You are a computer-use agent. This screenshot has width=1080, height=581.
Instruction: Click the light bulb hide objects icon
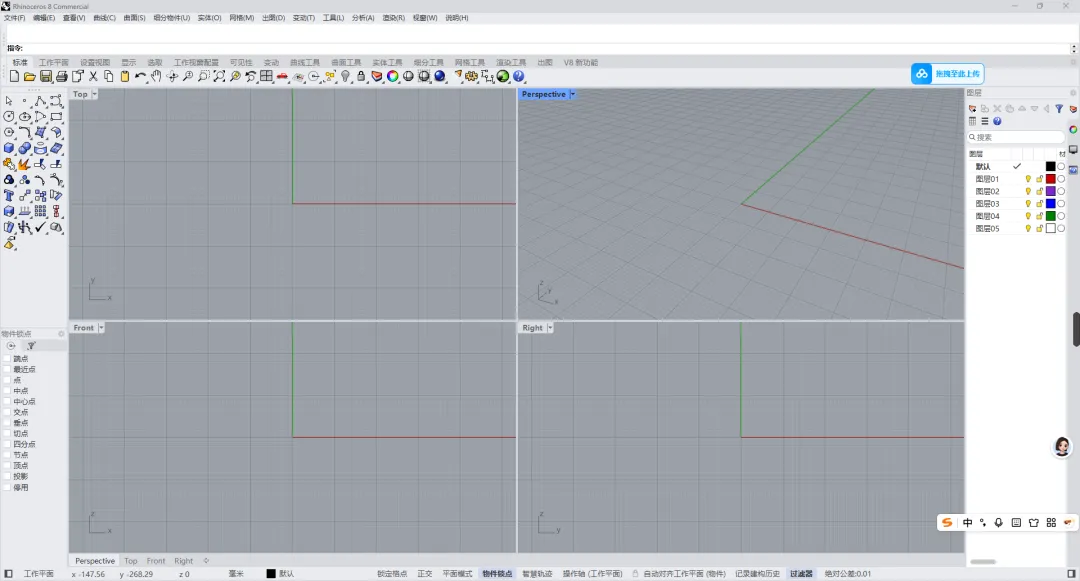346,76
